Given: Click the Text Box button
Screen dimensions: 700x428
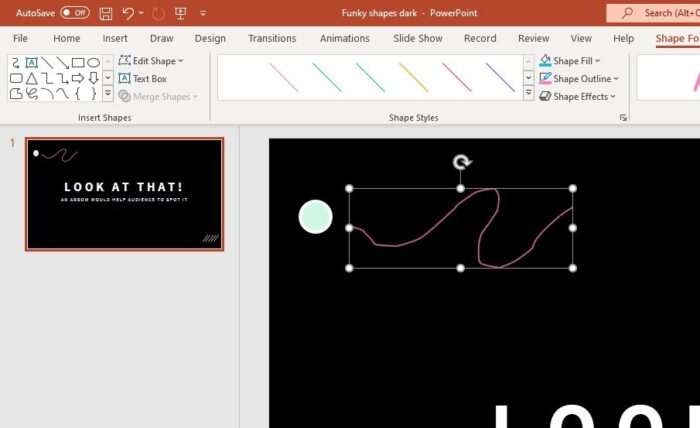Looking at the screenshot, I should [143, 79].
